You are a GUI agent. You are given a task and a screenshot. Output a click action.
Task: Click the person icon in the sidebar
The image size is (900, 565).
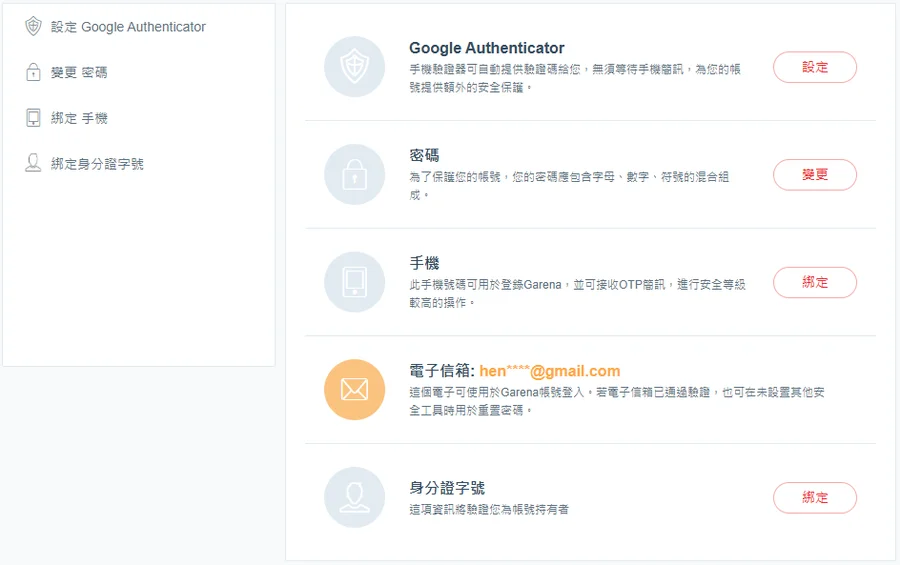(x=33, y=163)
